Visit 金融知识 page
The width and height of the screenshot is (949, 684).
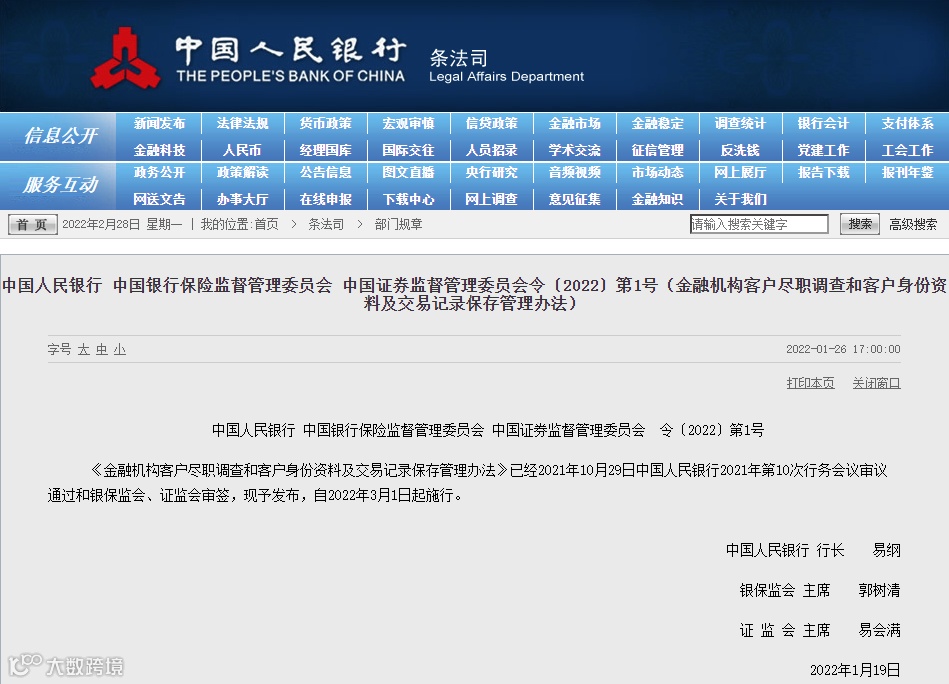point(657,199)
